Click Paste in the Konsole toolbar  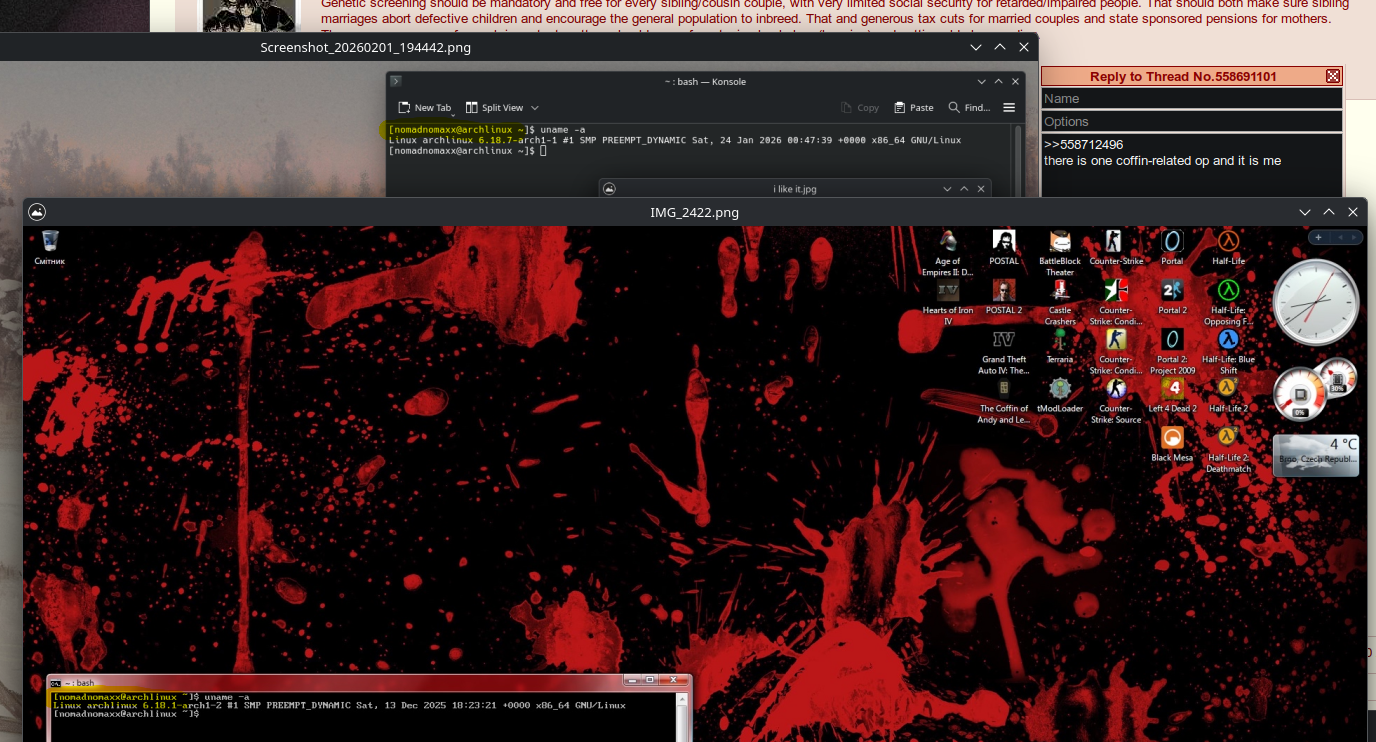click(914, 107)
